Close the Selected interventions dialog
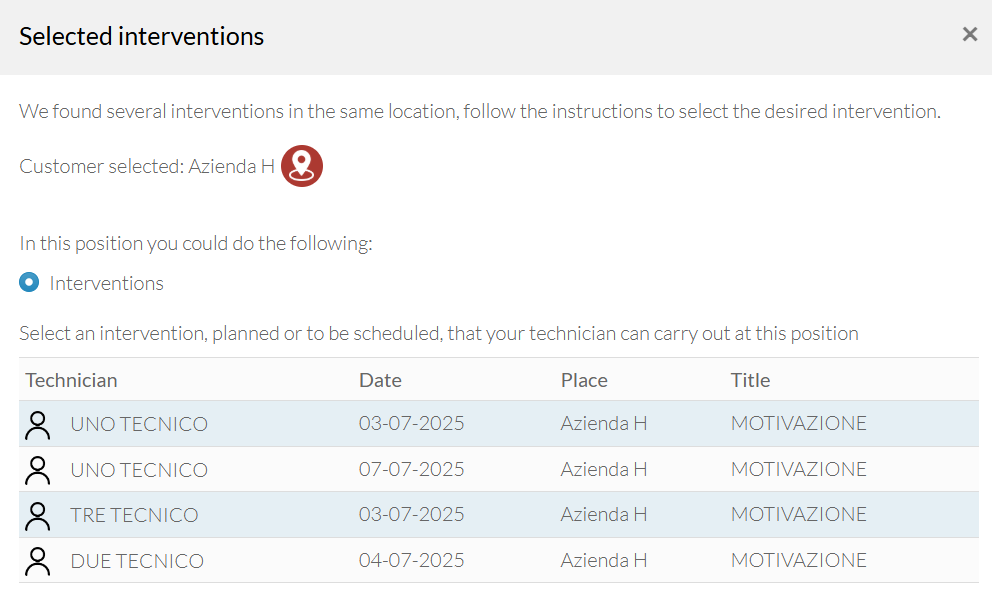Image resolution: width=992 pixels, height=615 pixels. (x=969, y=34)
